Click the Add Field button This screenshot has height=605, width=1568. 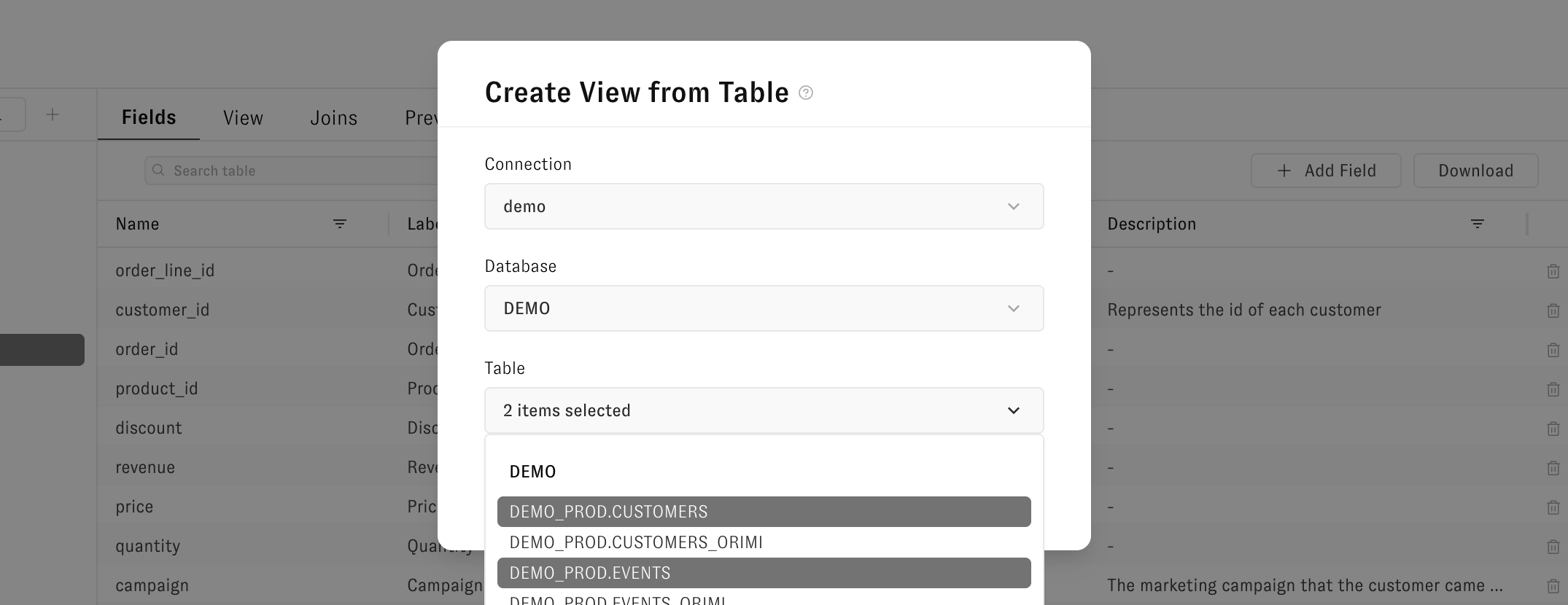click(x=1326, y=171)
